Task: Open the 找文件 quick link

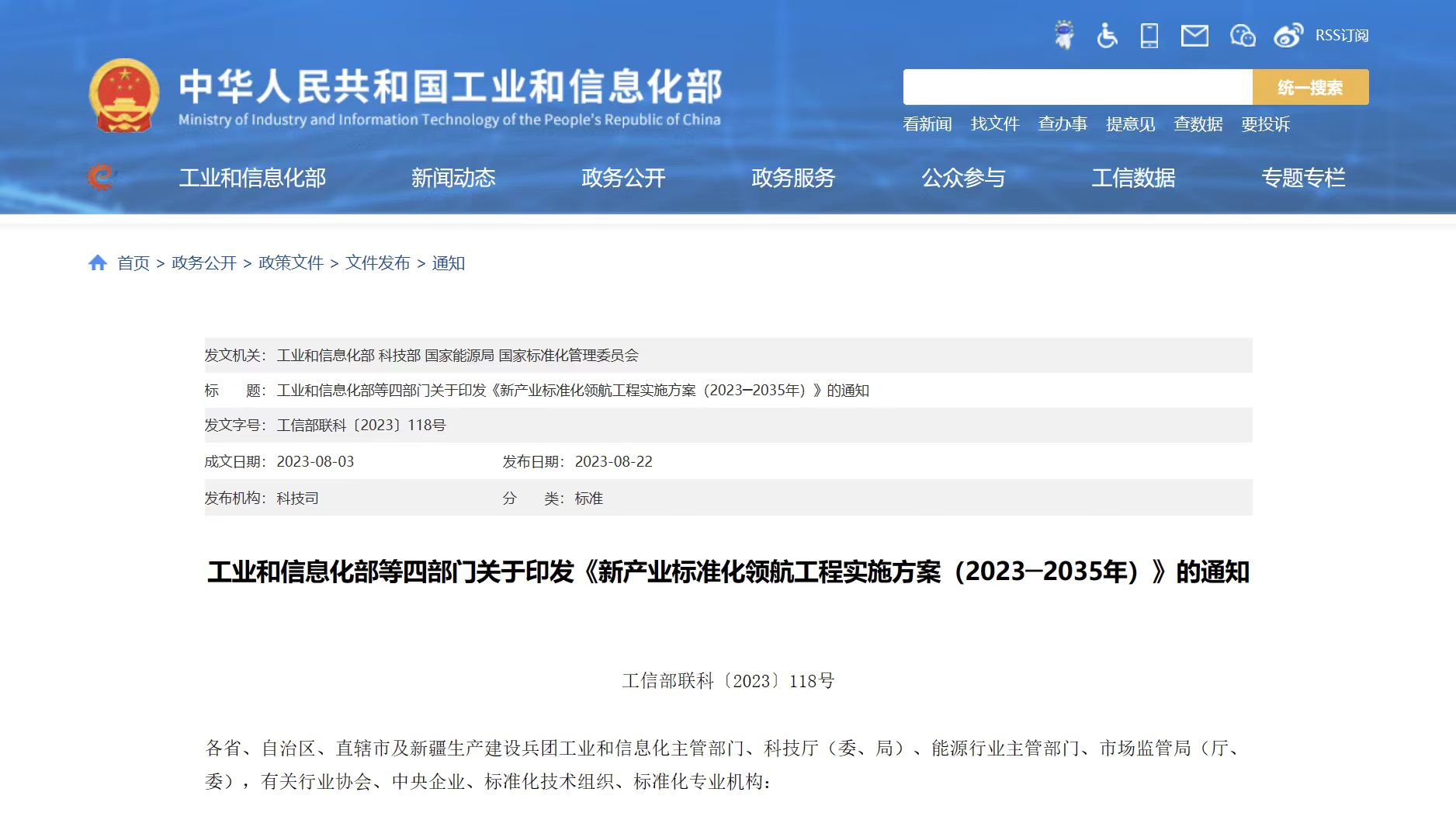Action: [x=995, y=124]
